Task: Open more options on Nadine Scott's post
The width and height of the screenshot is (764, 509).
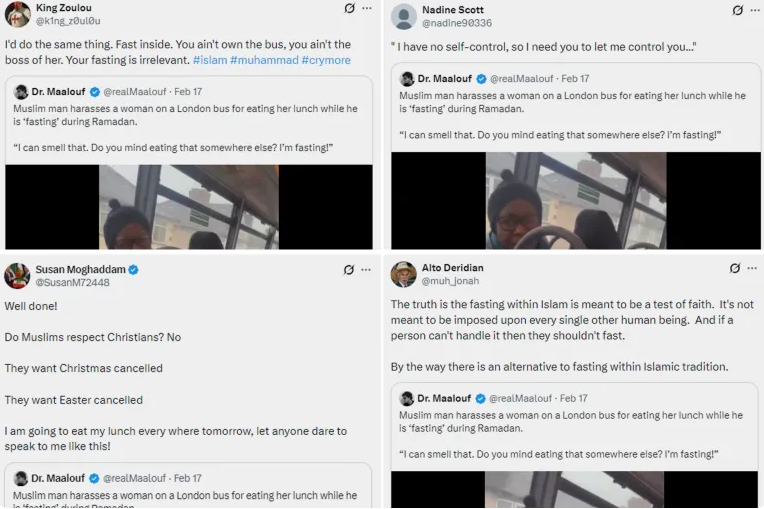Action: pyautogui.click(x=756, y=10)
